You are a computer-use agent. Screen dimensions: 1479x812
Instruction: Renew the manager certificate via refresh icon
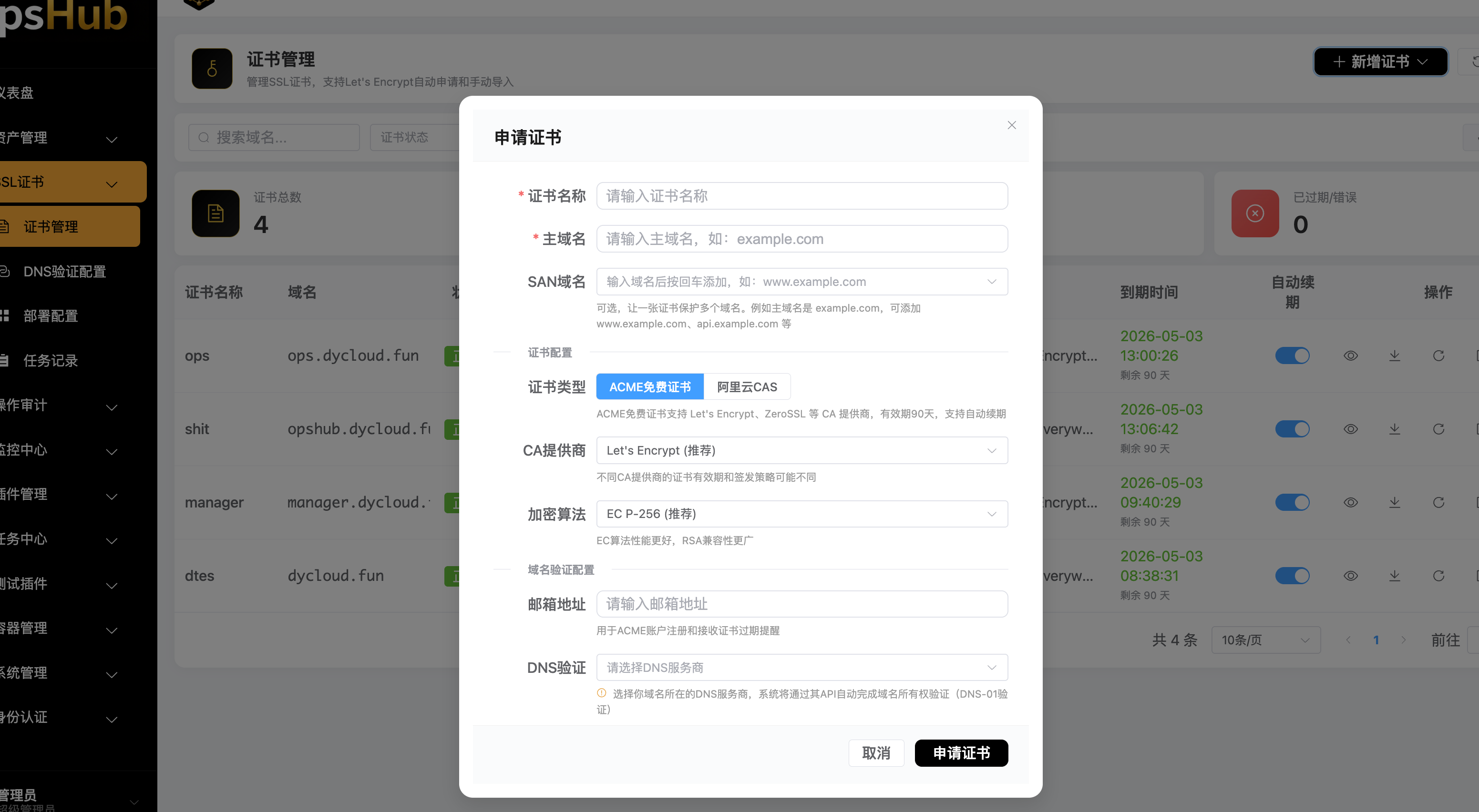coord(1439,502)
